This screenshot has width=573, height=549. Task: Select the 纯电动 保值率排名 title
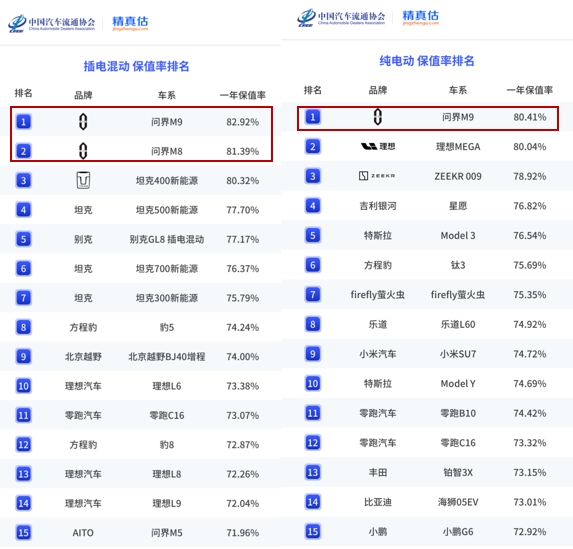[426, 61]
